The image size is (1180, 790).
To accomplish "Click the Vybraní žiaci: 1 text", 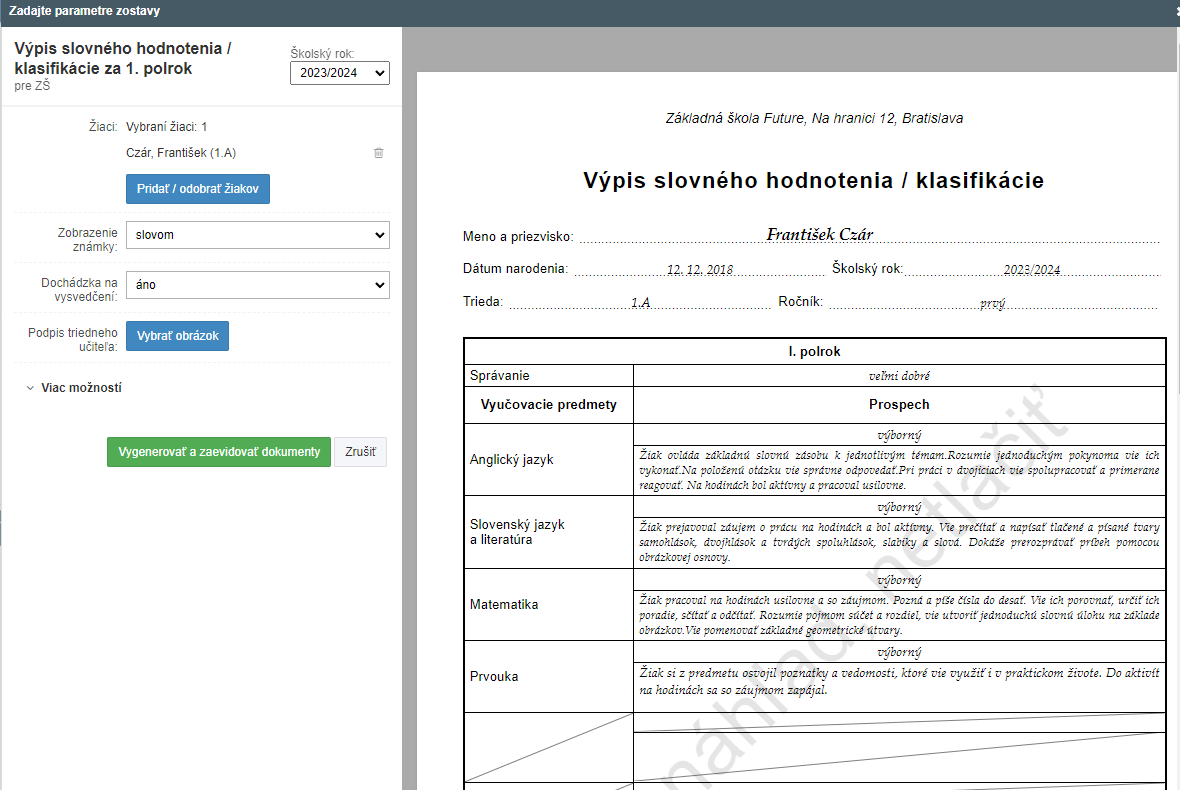I will coord(166,126).
